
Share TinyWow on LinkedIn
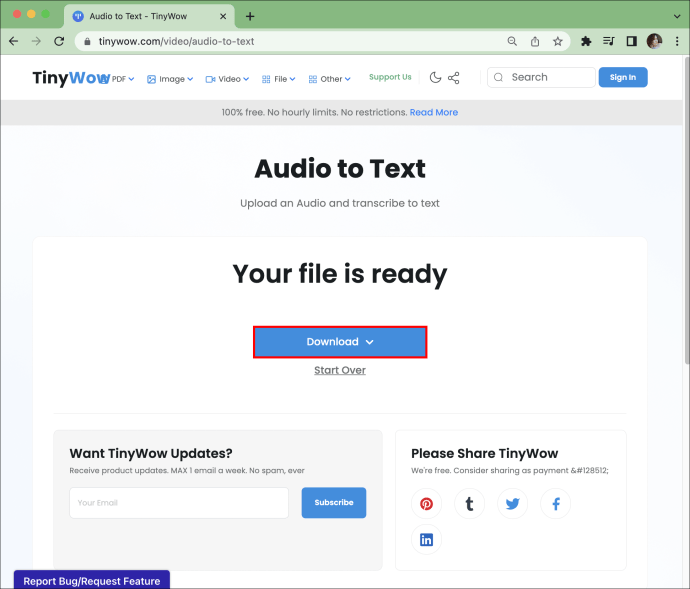[x=426, y=539]
